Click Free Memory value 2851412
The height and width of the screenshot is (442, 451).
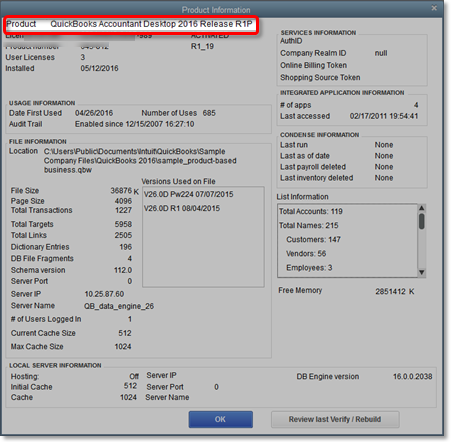click(x=390, y=291)
